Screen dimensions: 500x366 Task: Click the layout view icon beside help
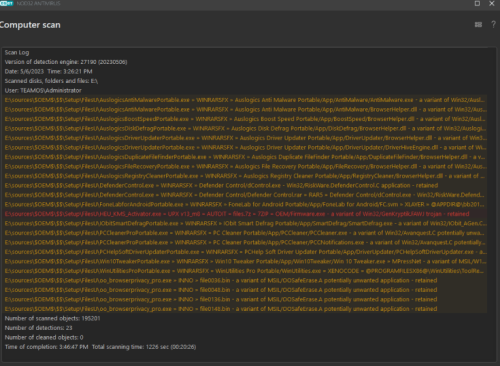tap(478, 24)
